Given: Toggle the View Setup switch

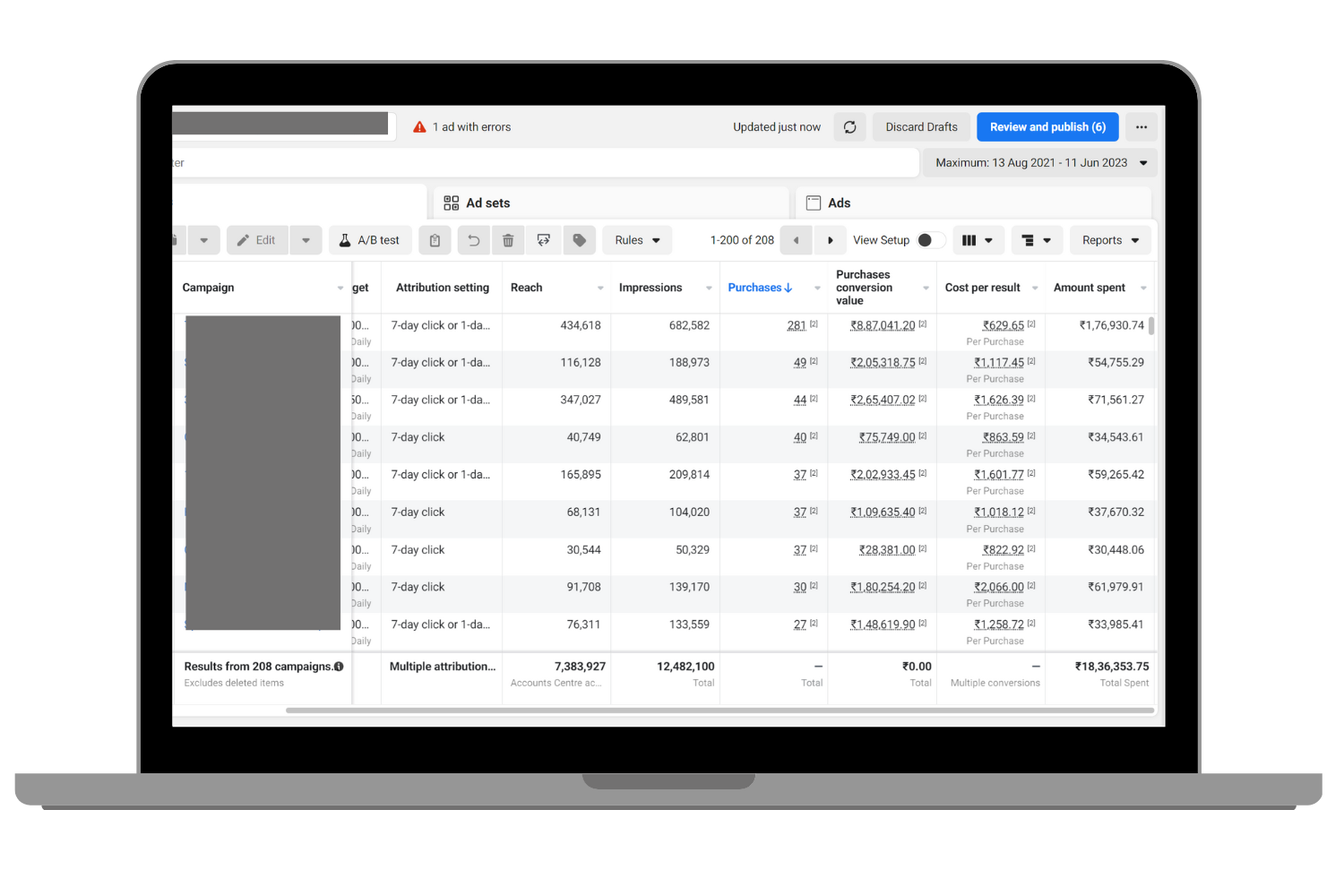Looking at the screenshot, I should tap(929, 240).
